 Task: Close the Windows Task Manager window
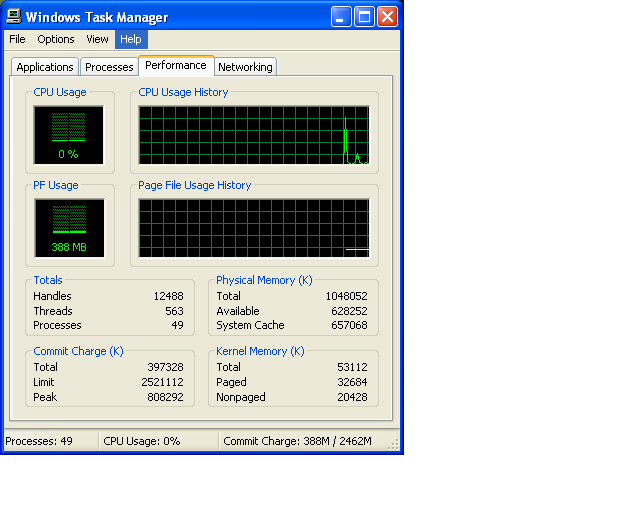click(387, 17)
